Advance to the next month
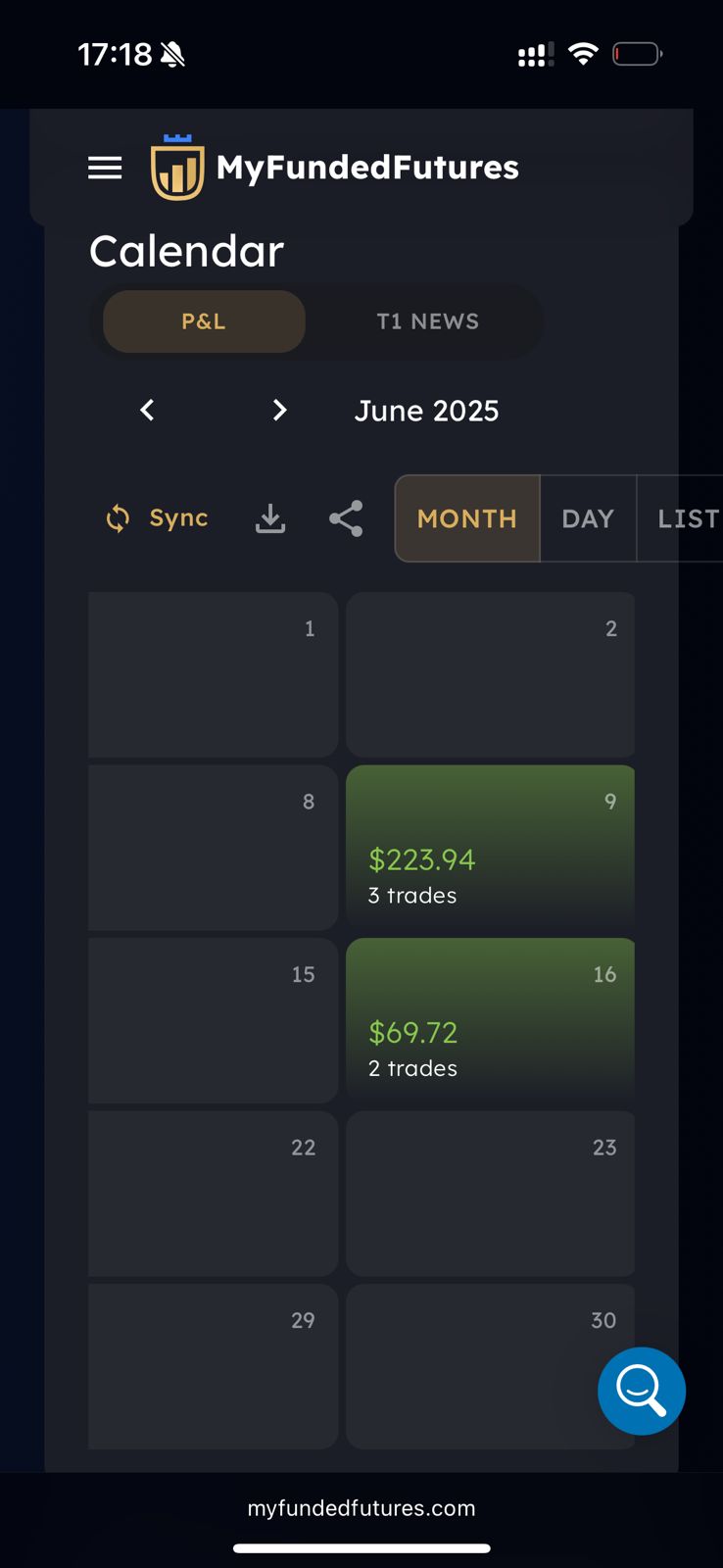The height and width of the screenshot is (1568, 723). click(x=279, y=410)
